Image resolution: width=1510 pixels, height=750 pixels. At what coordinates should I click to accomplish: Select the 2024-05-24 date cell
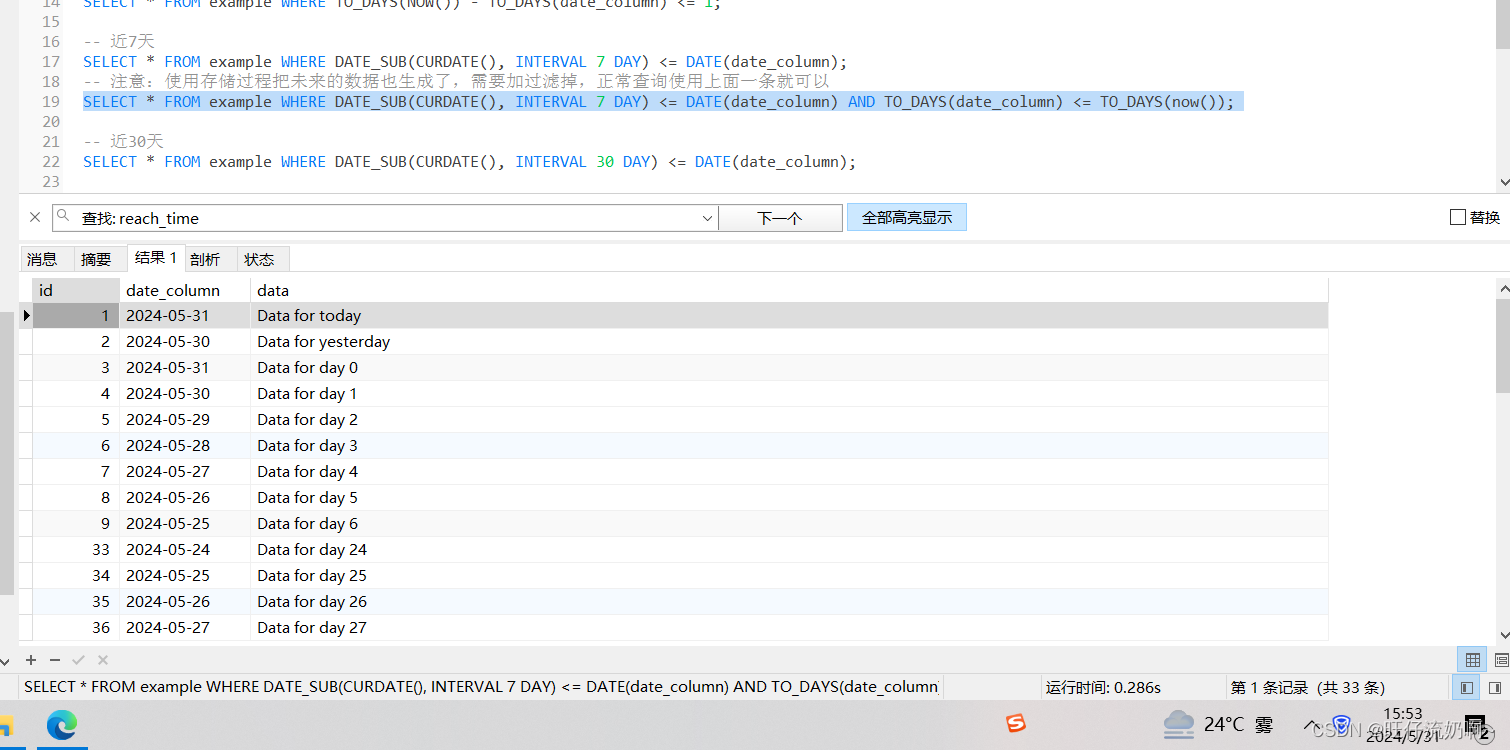185,550
